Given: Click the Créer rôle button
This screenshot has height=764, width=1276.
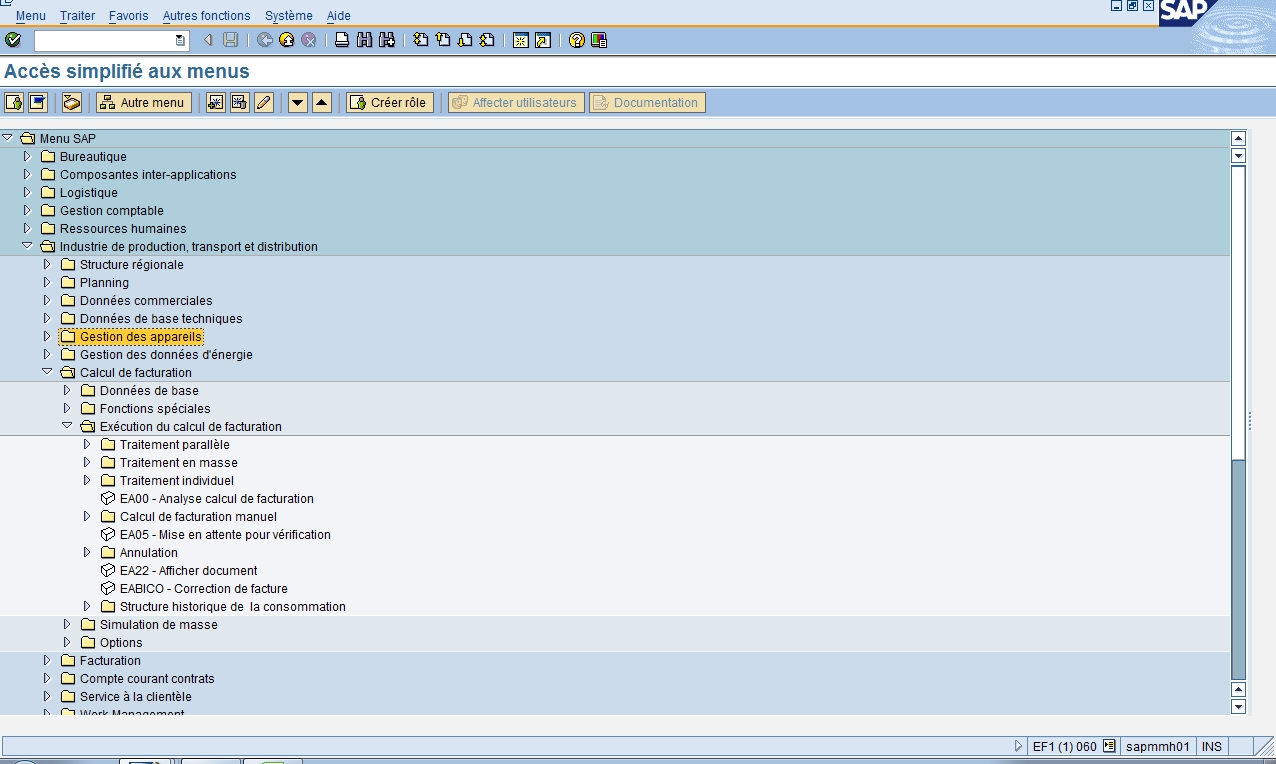Looking at the screenshot, I should [x=389, y=102].
